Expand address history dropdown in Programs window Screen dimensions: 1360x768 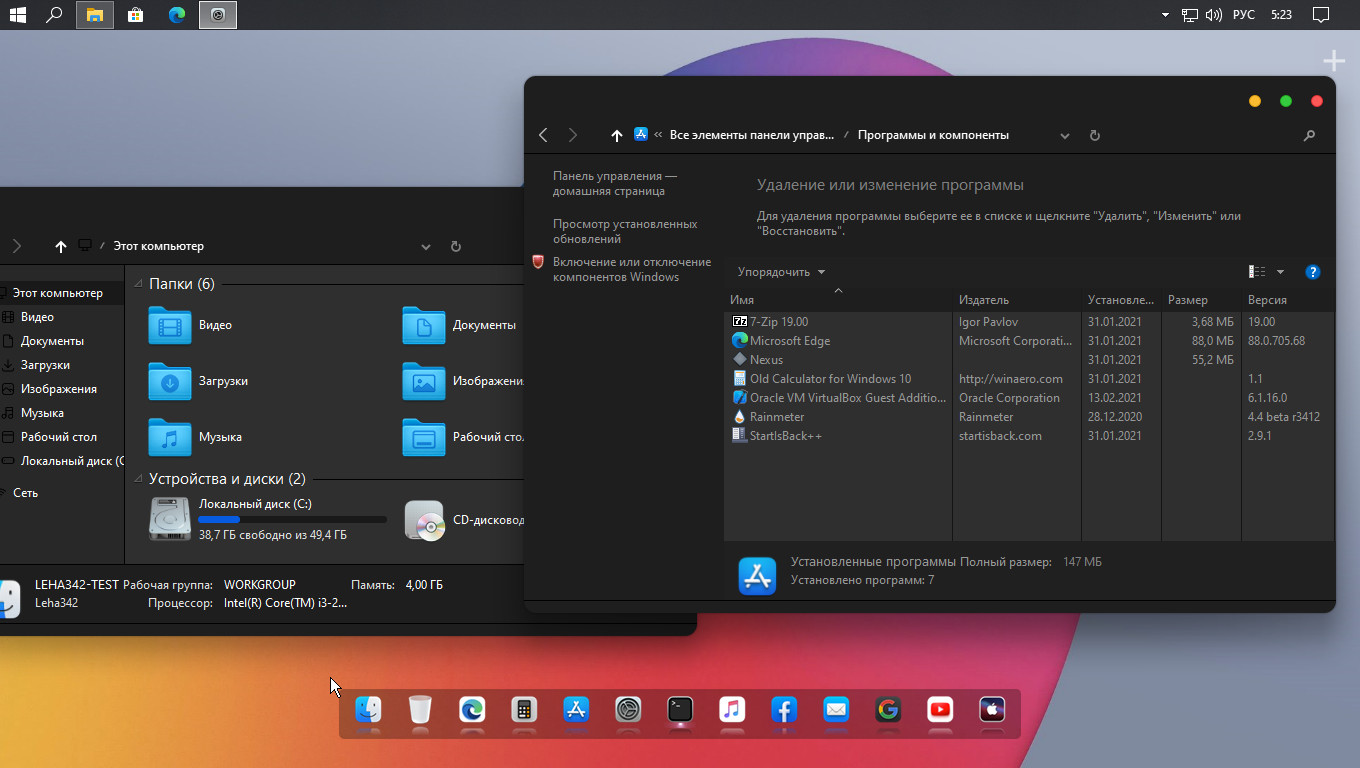coord(1065,136)
